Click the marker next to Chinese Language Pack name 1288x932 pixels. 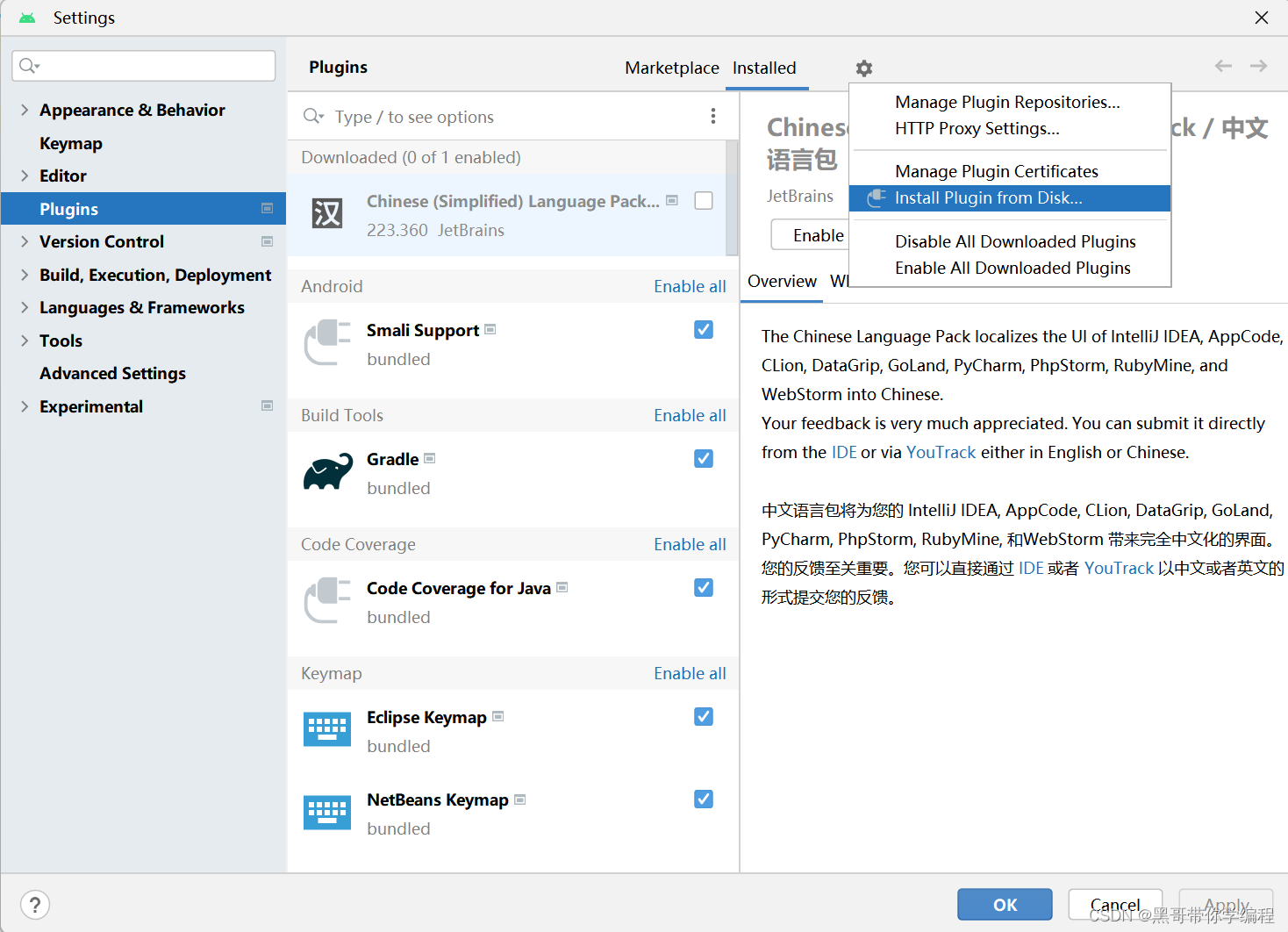tap(672, 200)
